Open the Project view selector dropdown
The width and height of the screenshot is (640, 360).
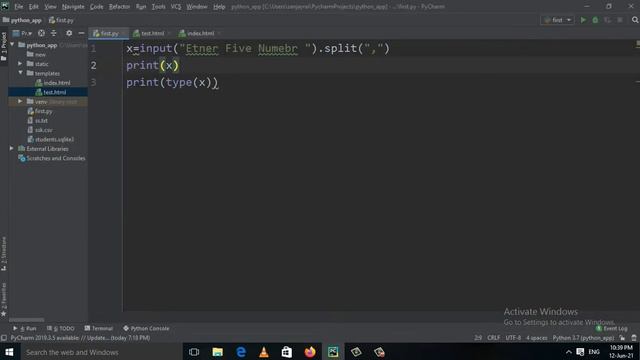[x=22, y=33]
